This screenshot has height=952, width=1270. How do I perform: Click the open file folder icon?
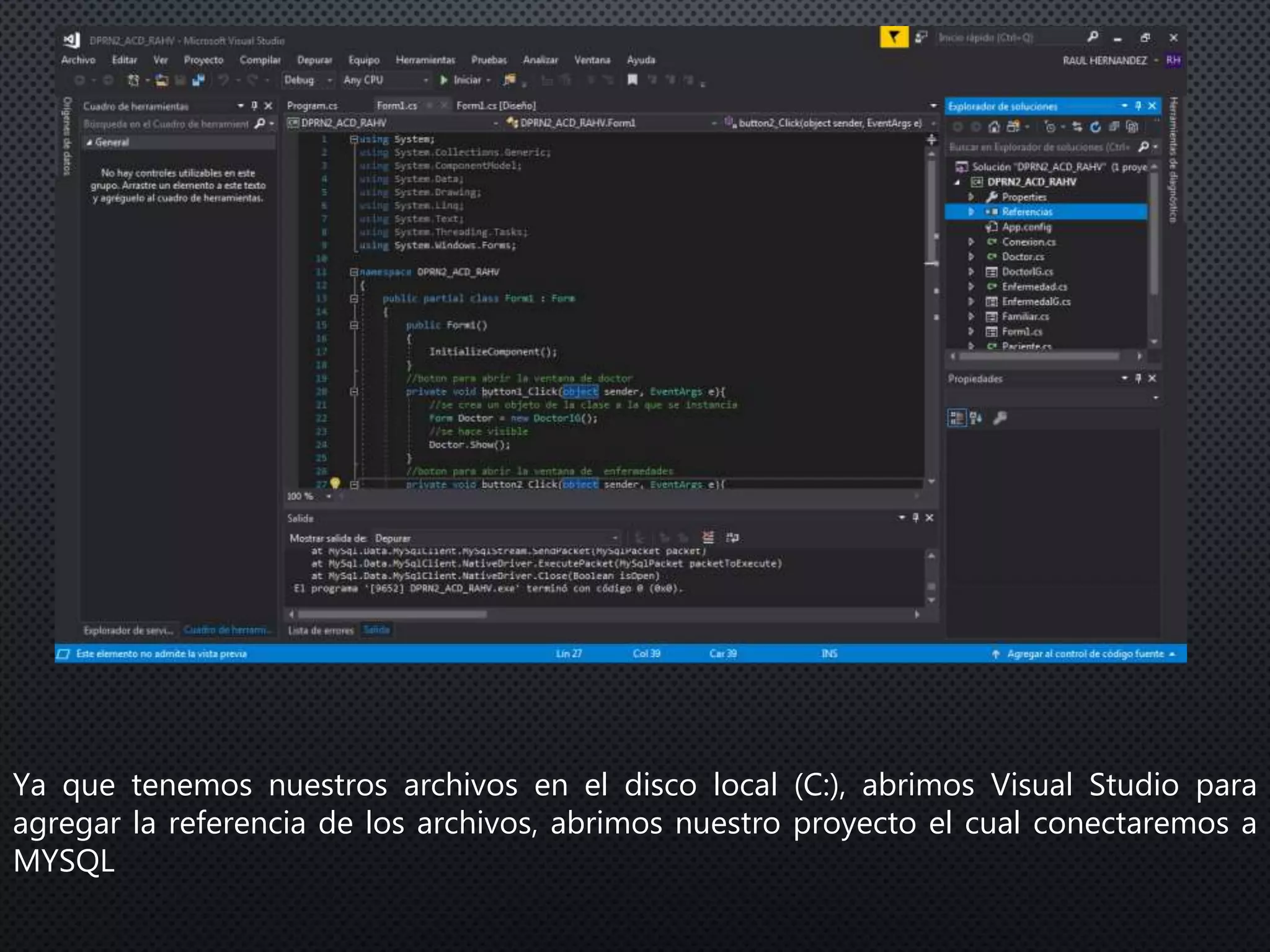tap(162, 80)
